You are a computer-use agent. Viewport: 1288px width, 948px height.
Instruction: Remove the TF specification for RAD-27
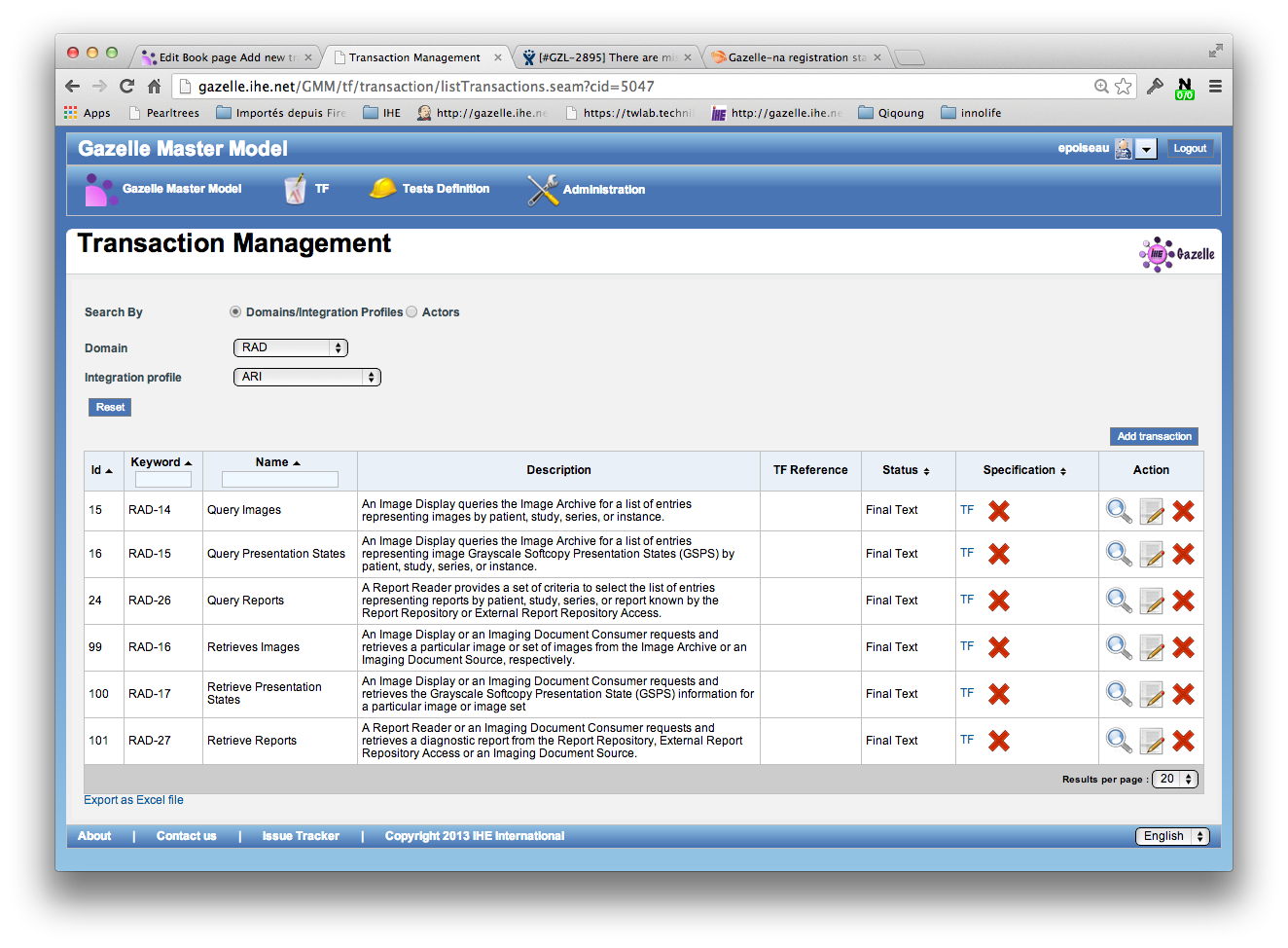[x=999, y=741]
